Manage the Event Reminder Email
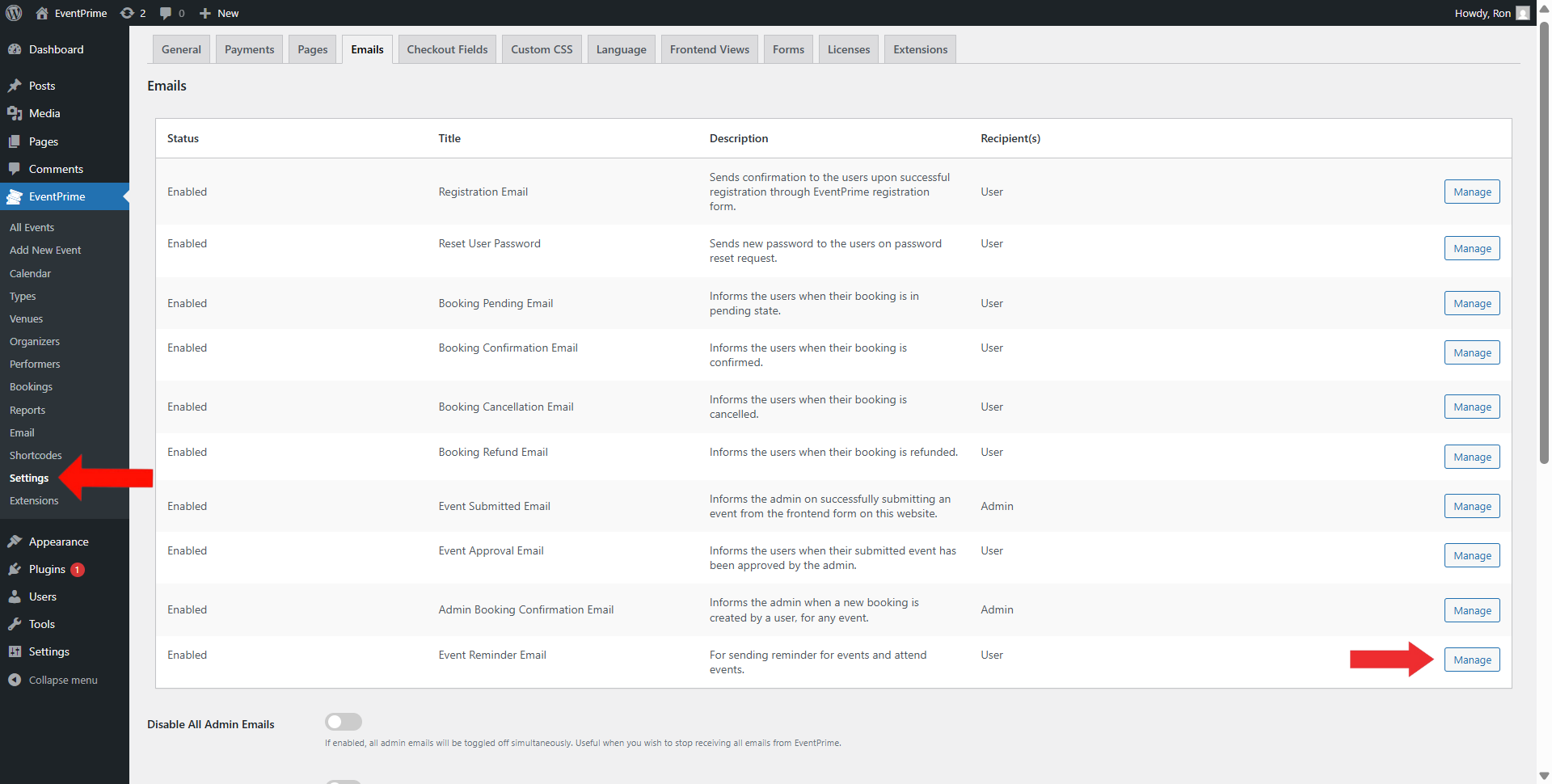 (1471, 660)
